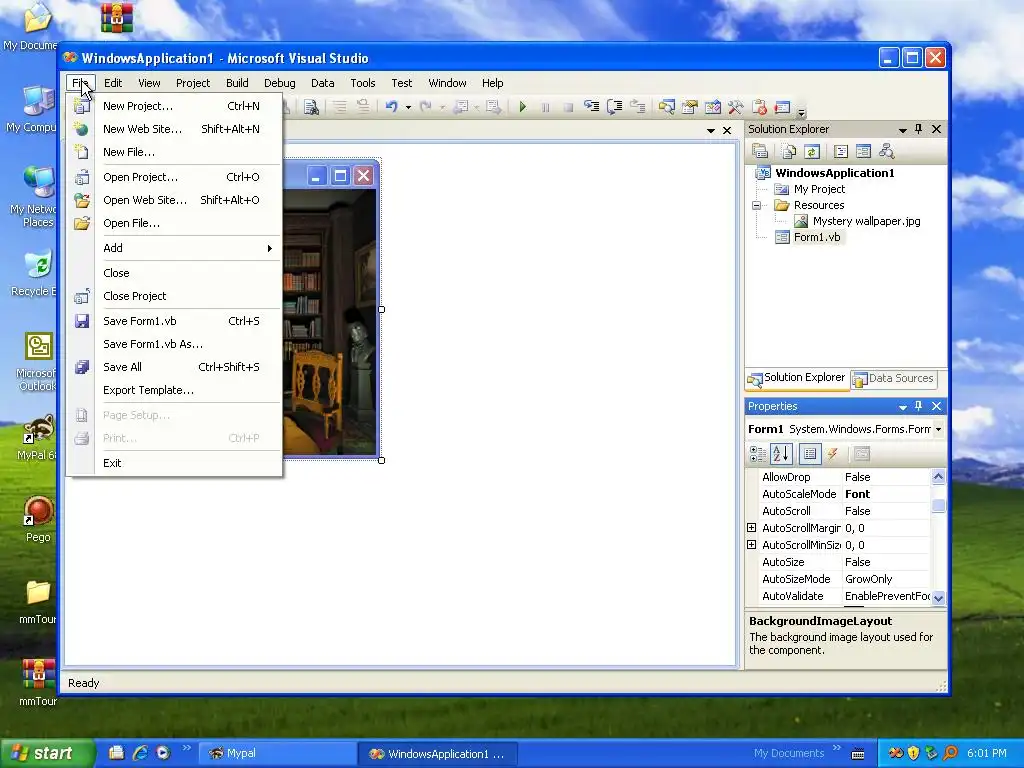Select Form1.vb in Solution Explorer
The height and width of the screenshot is (768, 1024).
816,237
